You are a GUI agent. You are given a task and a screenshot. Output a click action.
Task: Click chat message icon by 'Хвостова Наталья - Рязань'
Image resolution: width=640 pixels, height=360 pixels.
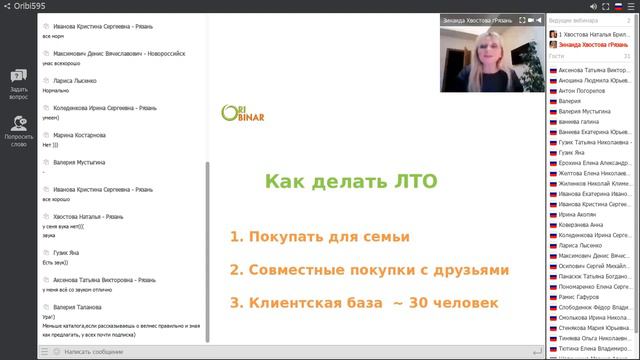coord(46,217)
